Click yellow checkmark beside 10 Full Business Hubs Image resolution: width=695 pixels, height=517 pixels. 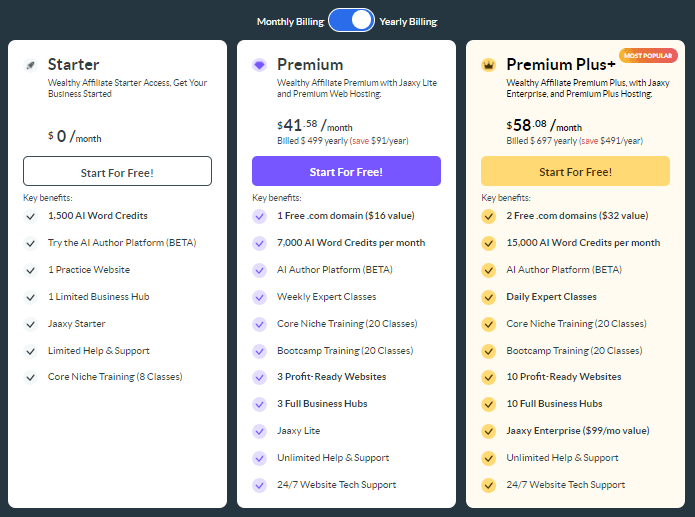[x=488, y=404]
